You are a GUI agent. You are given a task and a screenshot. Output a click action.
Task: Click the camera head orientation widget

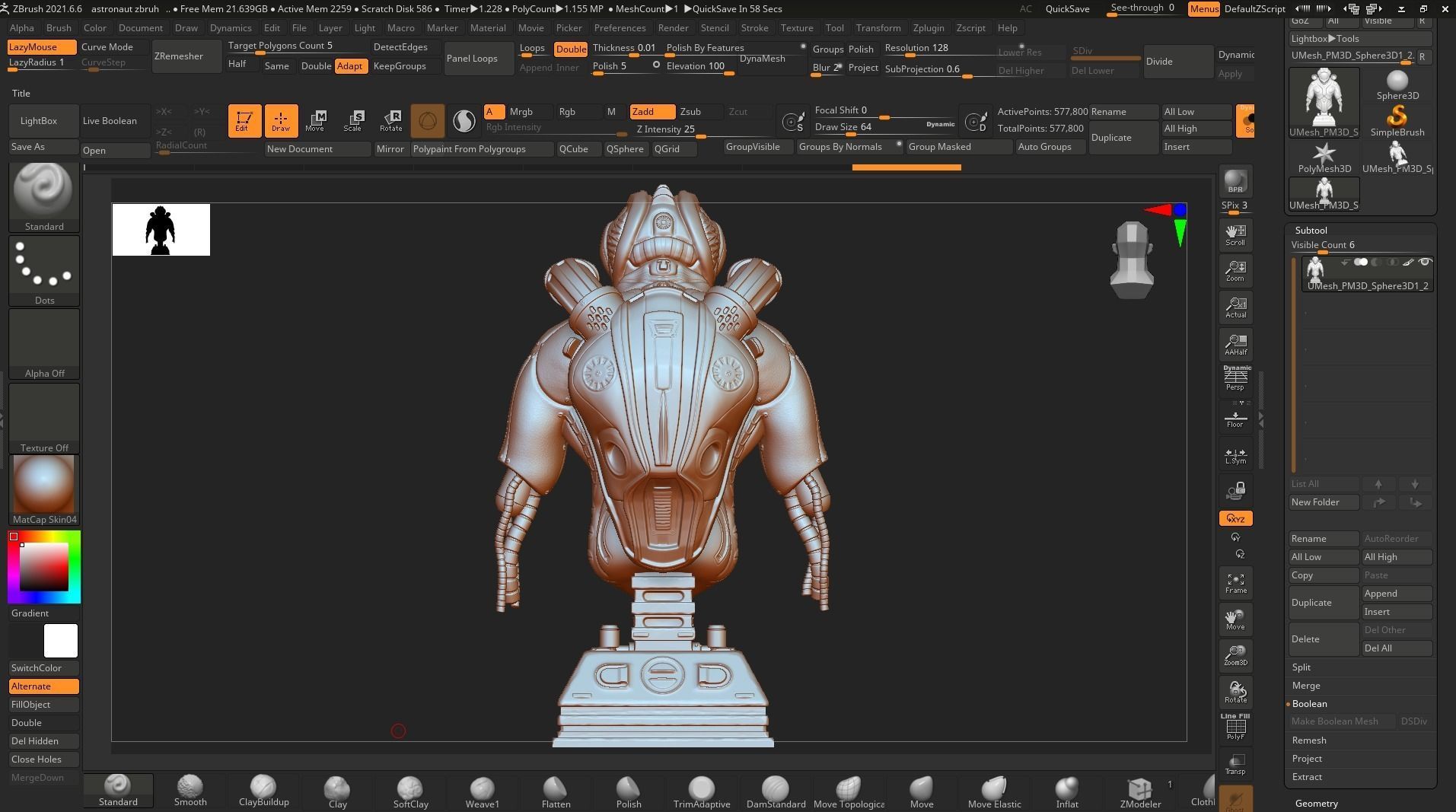(x=1132, y=260)
